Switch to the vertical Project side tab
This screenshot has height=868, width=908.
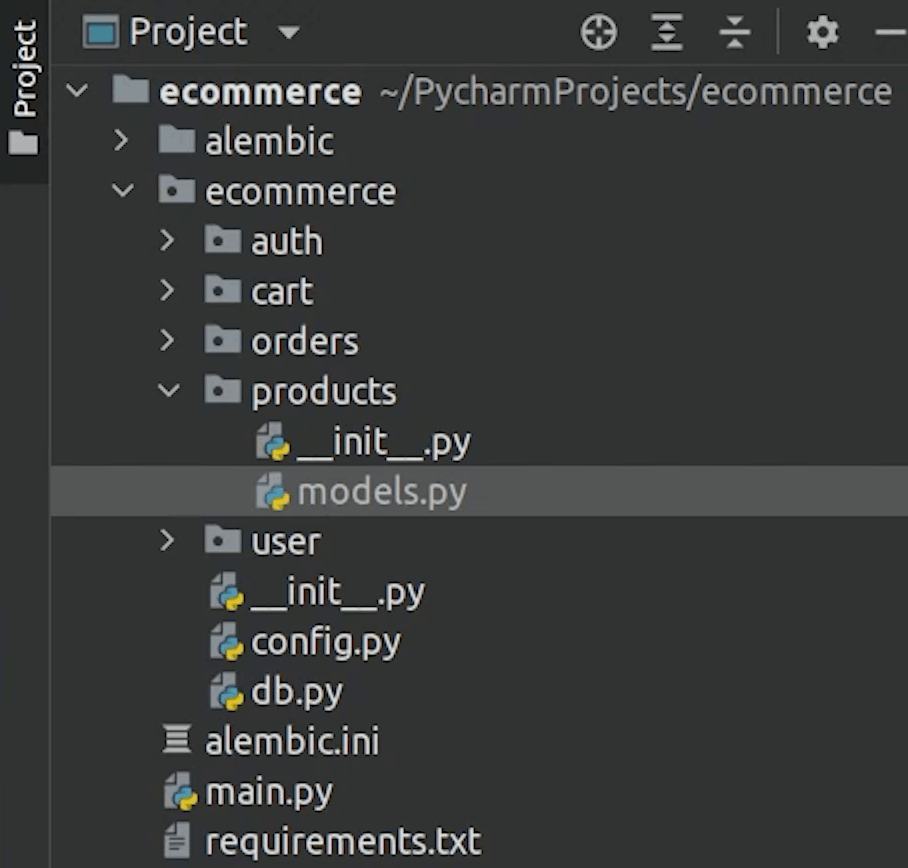pyautogui.click(x=24, y=88)
